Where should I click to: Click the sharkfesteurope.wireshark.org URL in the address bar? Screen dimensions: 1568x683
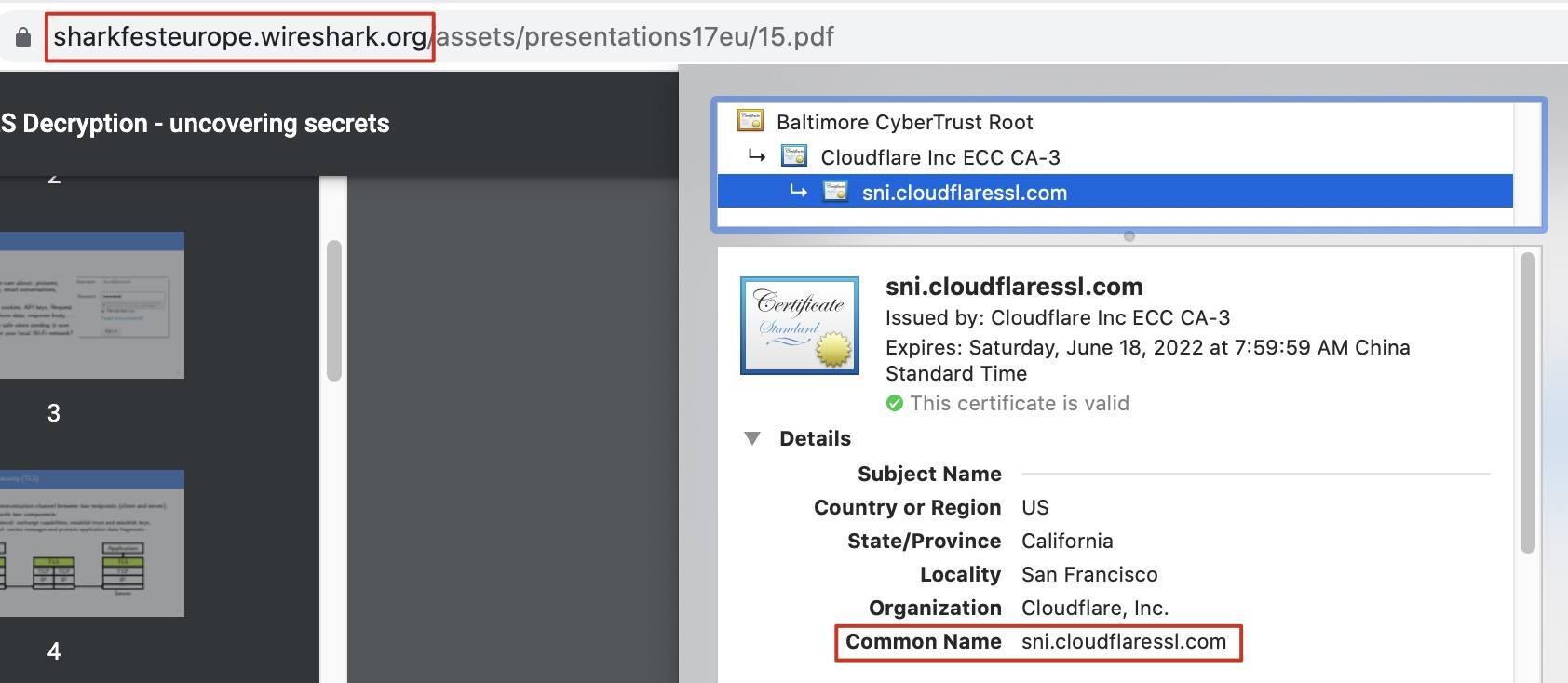coord(239,37)
